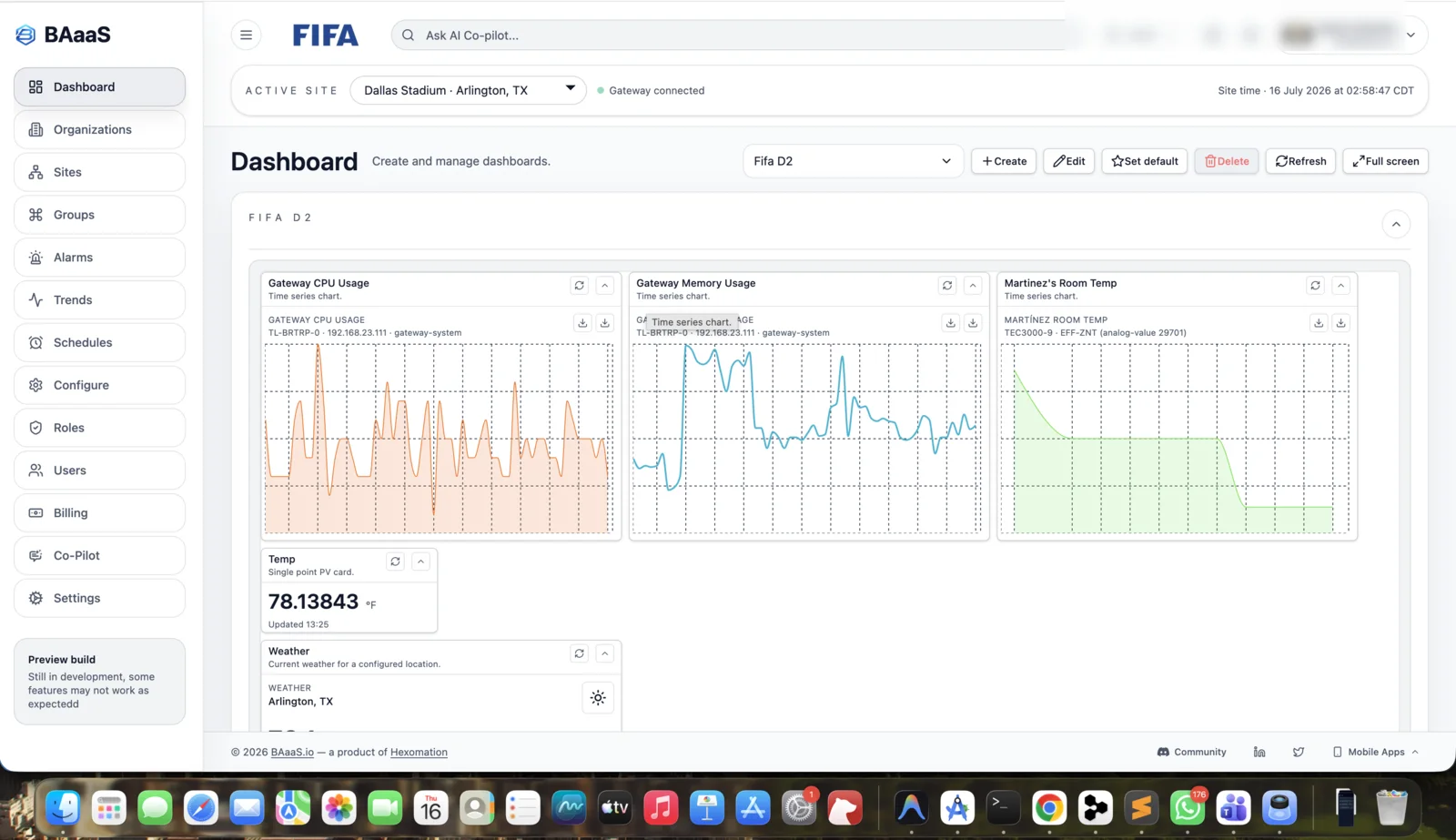Collapse Martinez's Room Temp card
The image size is (1456, 840).
pos(1340,286)
